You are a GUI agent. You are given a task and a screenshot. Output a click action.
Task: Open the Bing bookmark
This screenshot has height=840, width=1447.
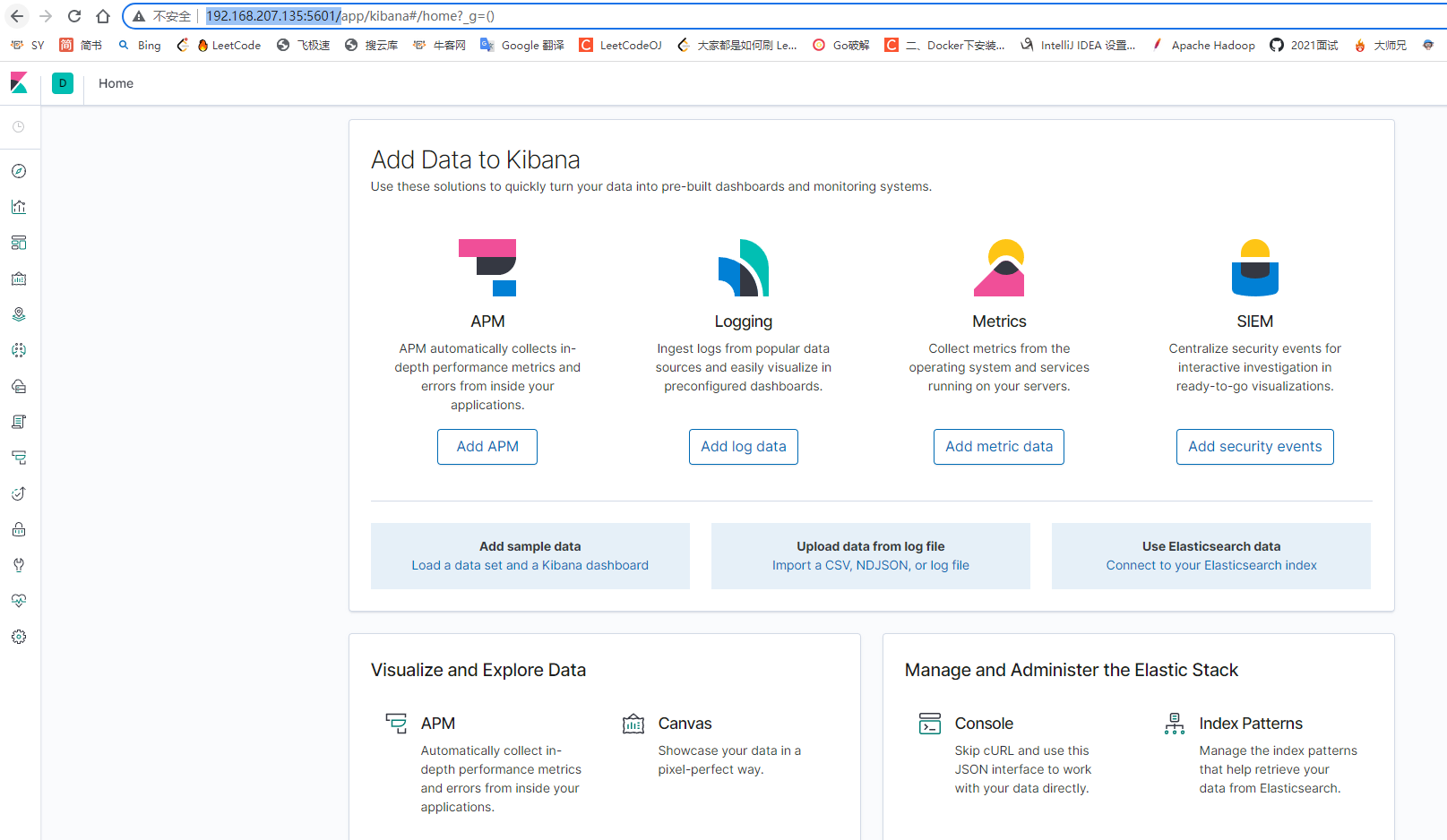(x=140, y=45)
